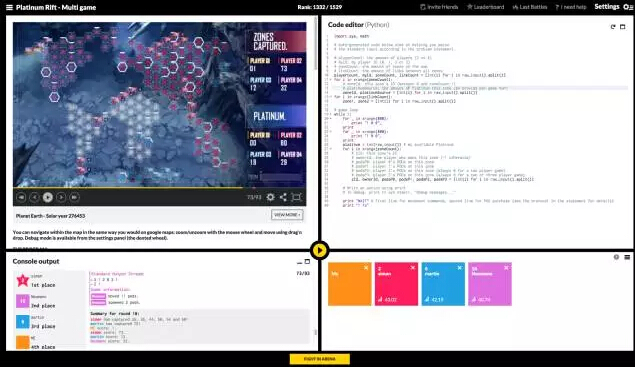Expand the VIEW MORE dropdown
This screenshot has height=370, width=635.
click(x=287, y=215)
